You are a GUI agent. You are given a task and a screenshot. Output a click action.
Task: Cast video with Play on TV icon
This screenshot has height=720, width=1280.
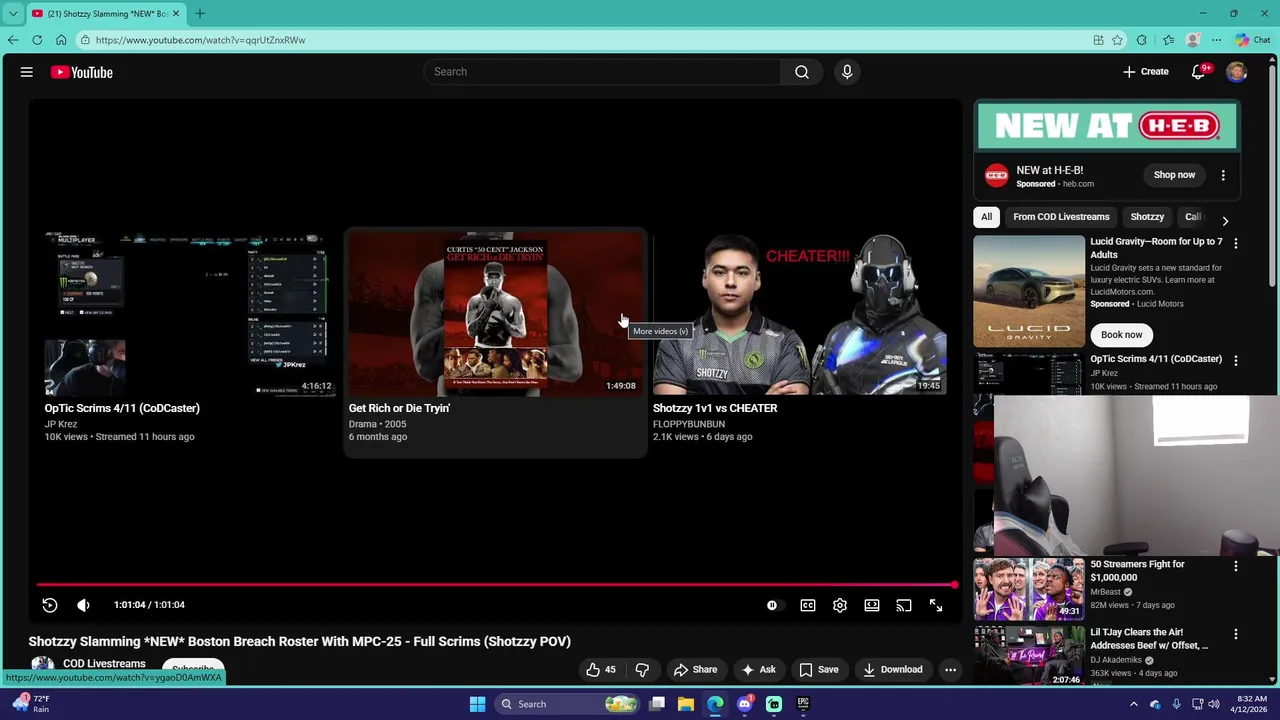click(904, 605)
